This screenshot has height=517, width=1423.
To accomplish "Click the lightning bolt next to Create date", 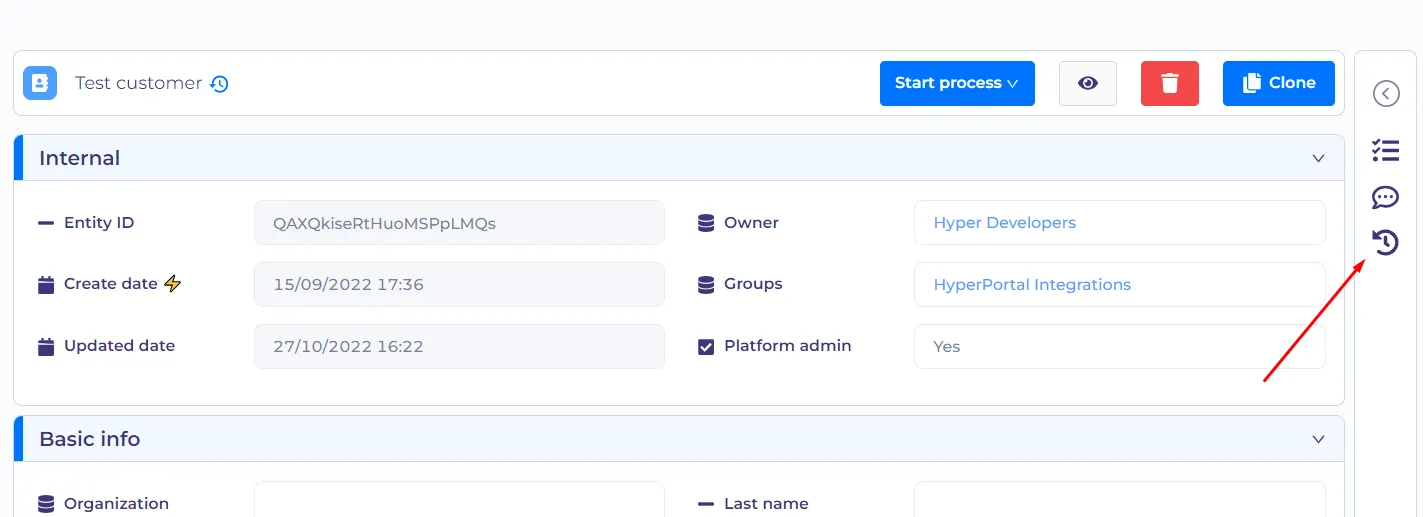I will tap(173, 284).
